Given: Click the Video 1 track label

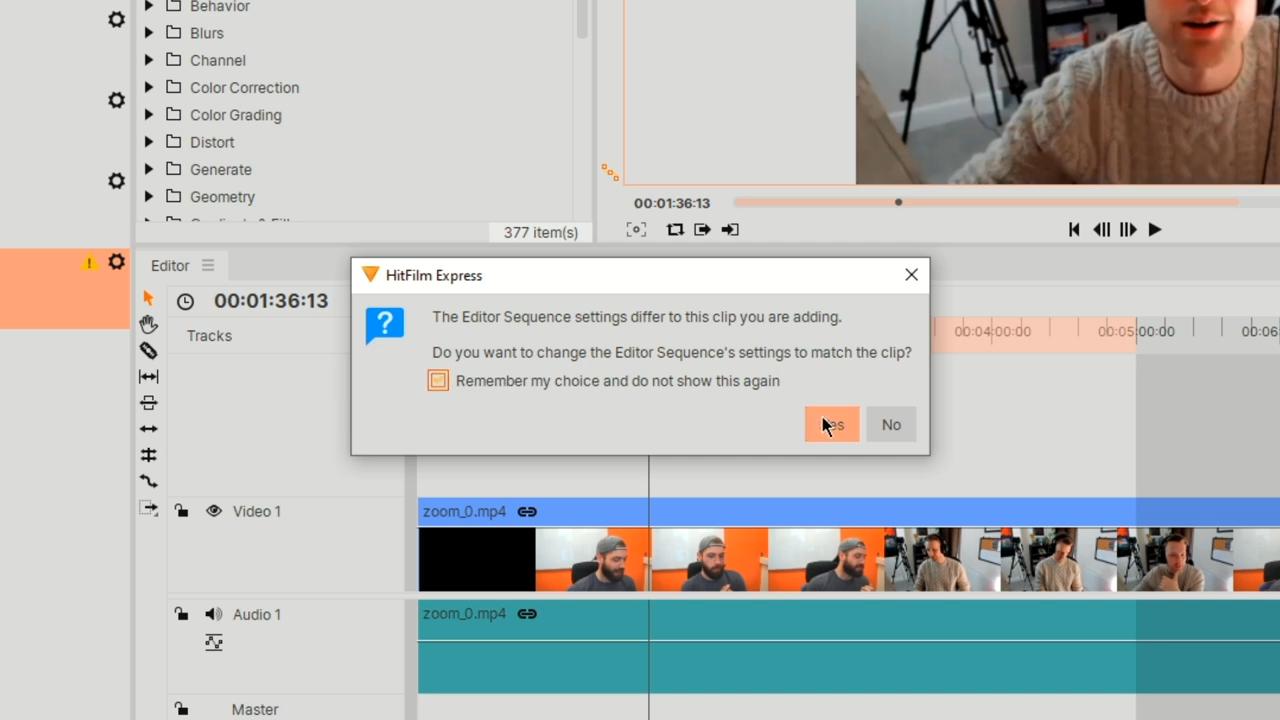Looking at the screenshot, I should 257,511.
